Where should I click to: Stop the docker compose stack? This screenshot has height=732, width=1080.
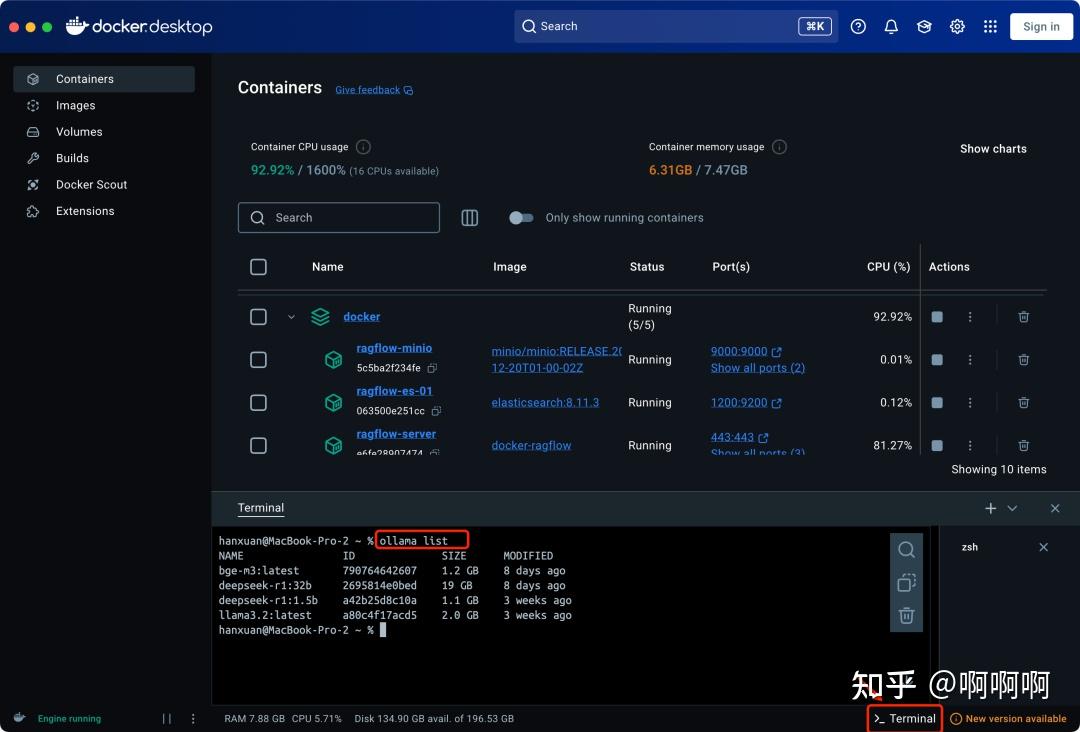pyautogui.click(x=937, y=317)
